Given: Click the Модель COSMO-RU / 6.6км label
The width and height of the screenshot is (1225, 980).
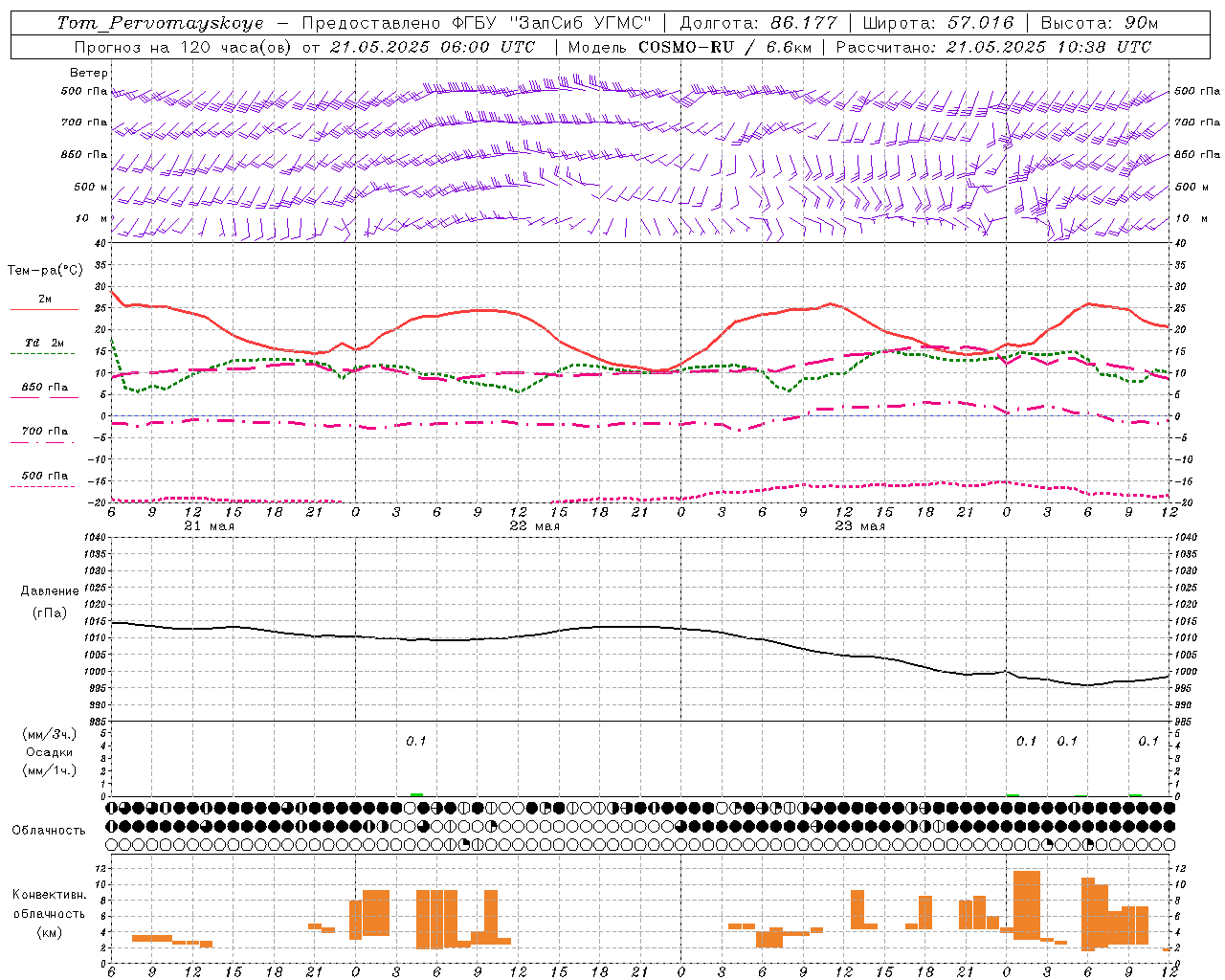Looking at the screenshot, I should [690, 47].
